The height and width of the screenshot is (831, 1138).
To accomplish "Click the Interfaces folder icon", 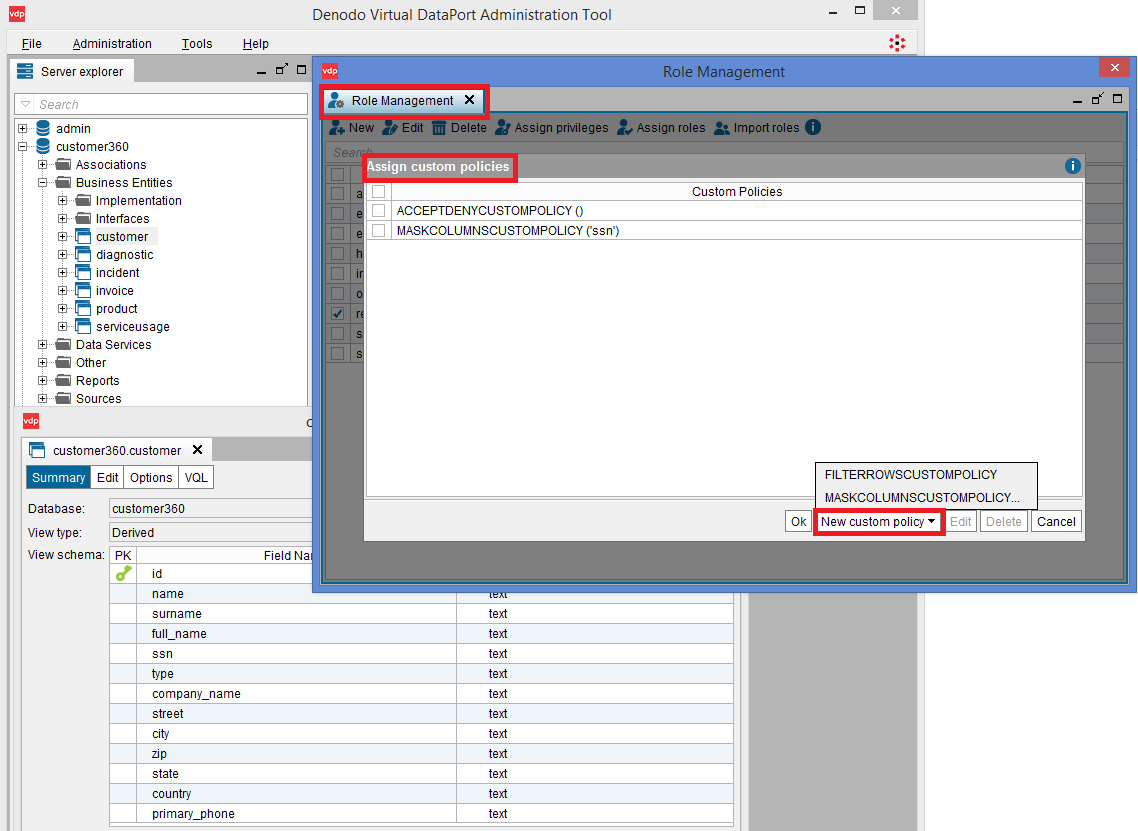I will (83, 218).
